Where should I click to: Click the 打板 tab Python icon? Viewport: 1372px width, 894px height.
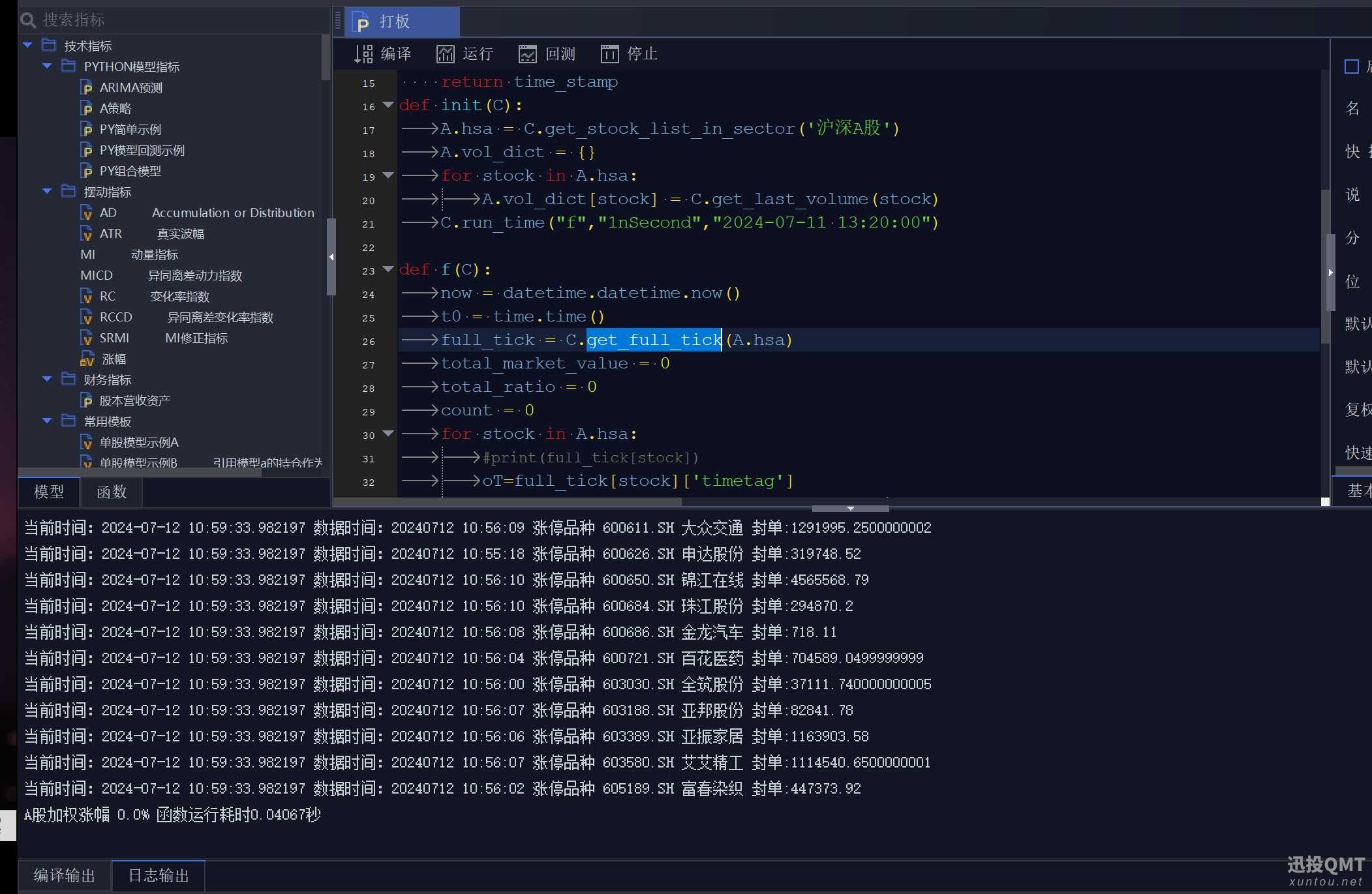click(x=361, y=22)
